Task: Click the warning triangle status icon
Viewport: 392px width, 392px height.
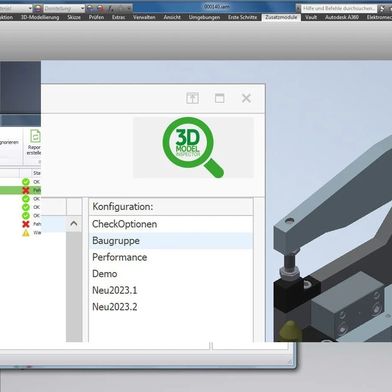Action: [26, 233]
